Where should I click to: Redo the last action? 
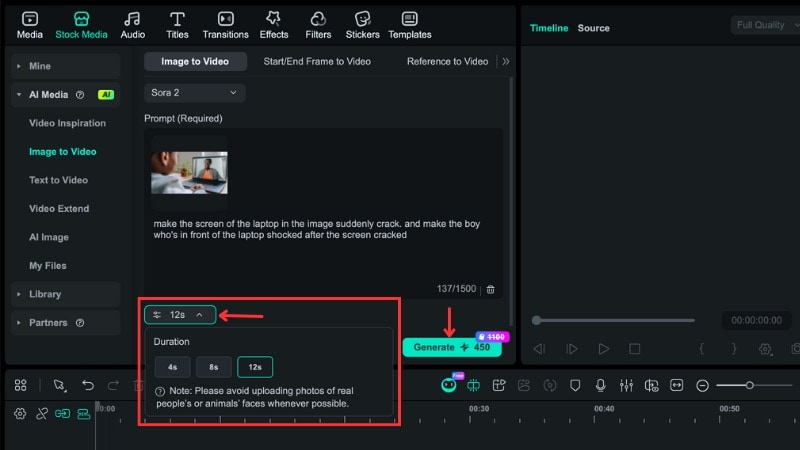[113, 385]
